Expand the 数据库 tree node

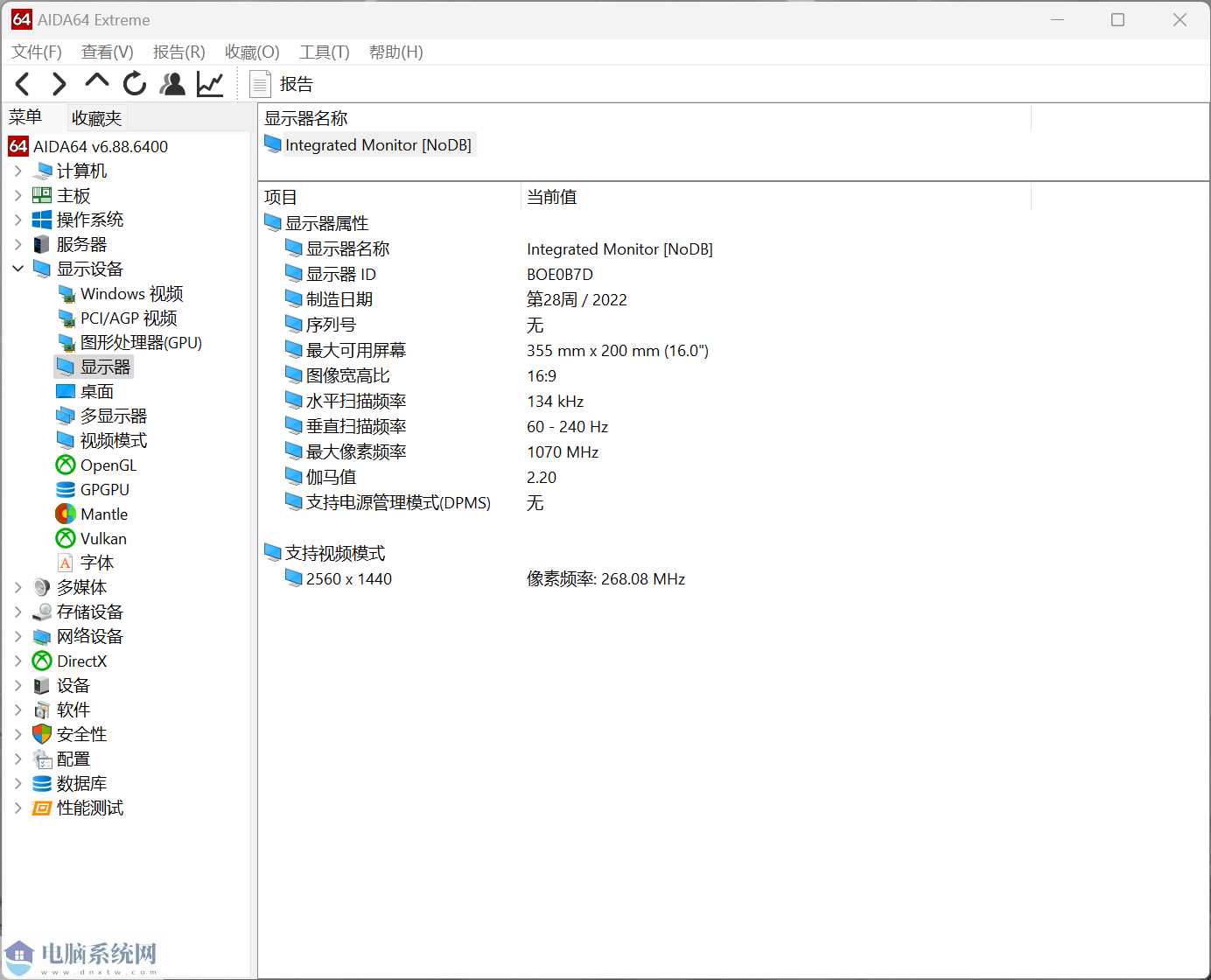17,783
